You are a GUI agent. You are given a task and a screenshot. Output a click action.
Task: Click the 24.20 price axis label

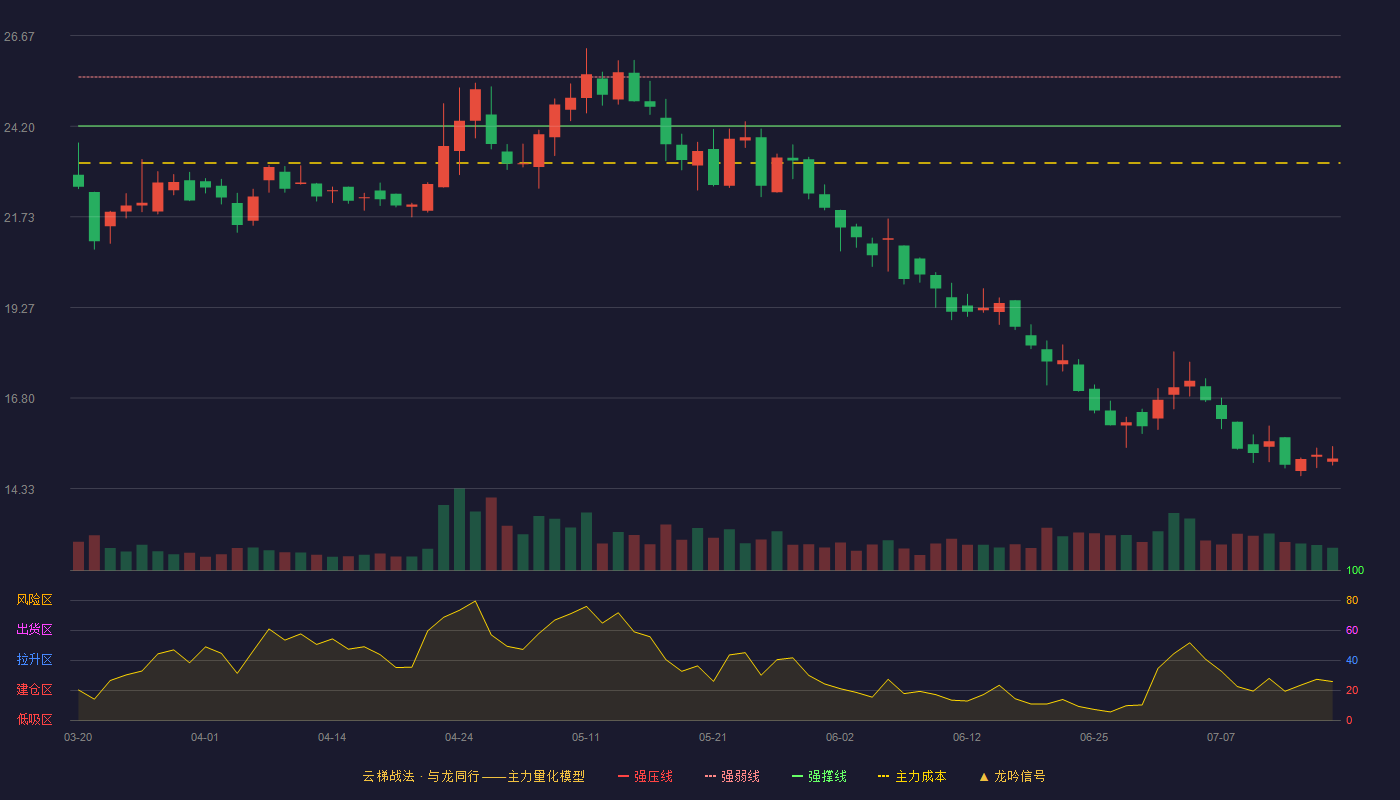click(x=19, y=128)
